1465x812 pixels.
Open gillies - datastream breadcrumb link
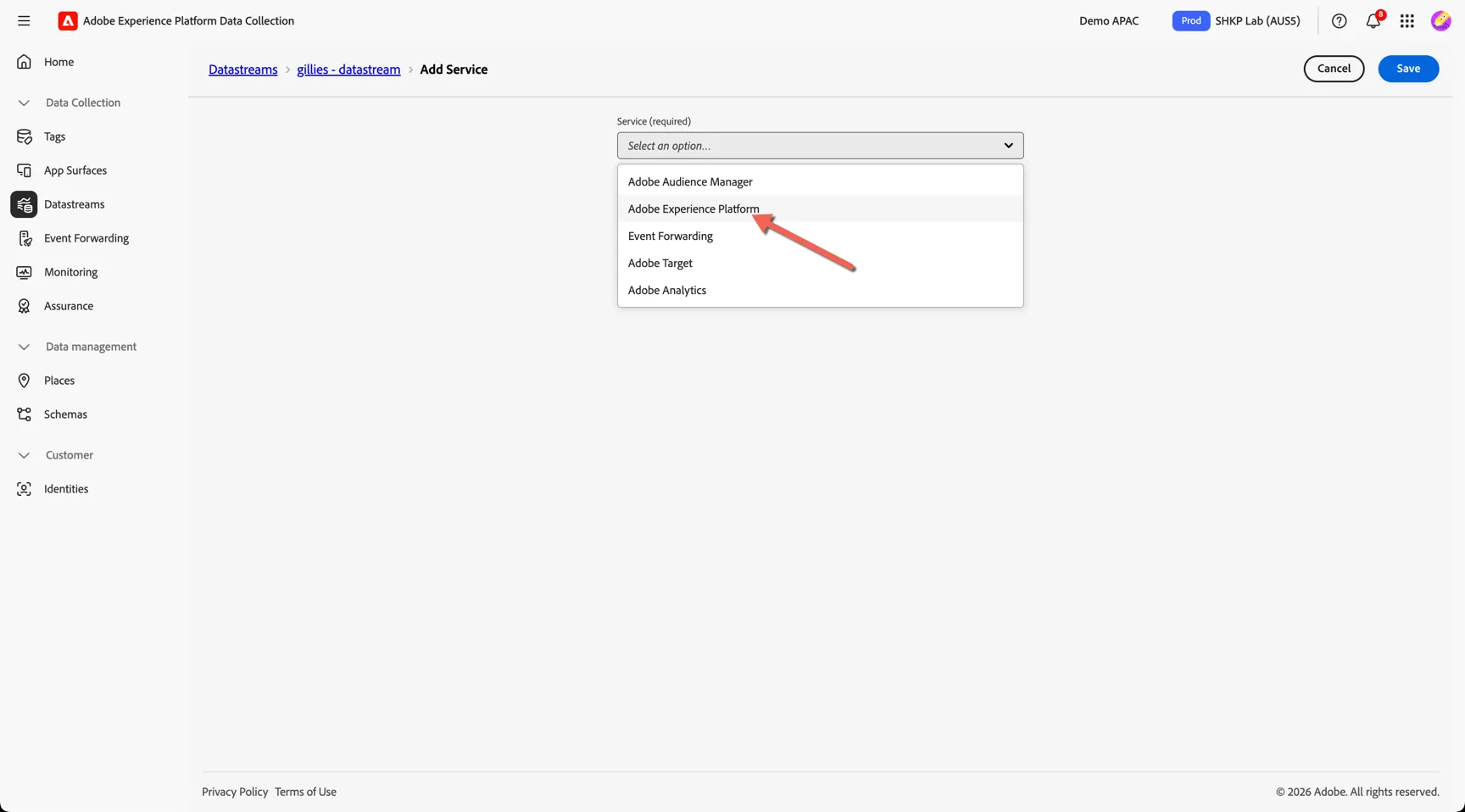click(x=348, y=70)
